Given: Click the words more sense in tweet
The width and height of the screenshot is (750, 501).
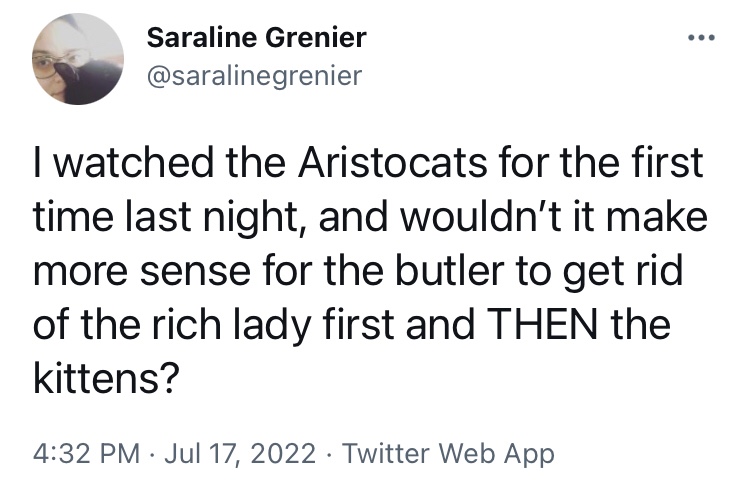Looking at the screenshot, I should (125, 273).
